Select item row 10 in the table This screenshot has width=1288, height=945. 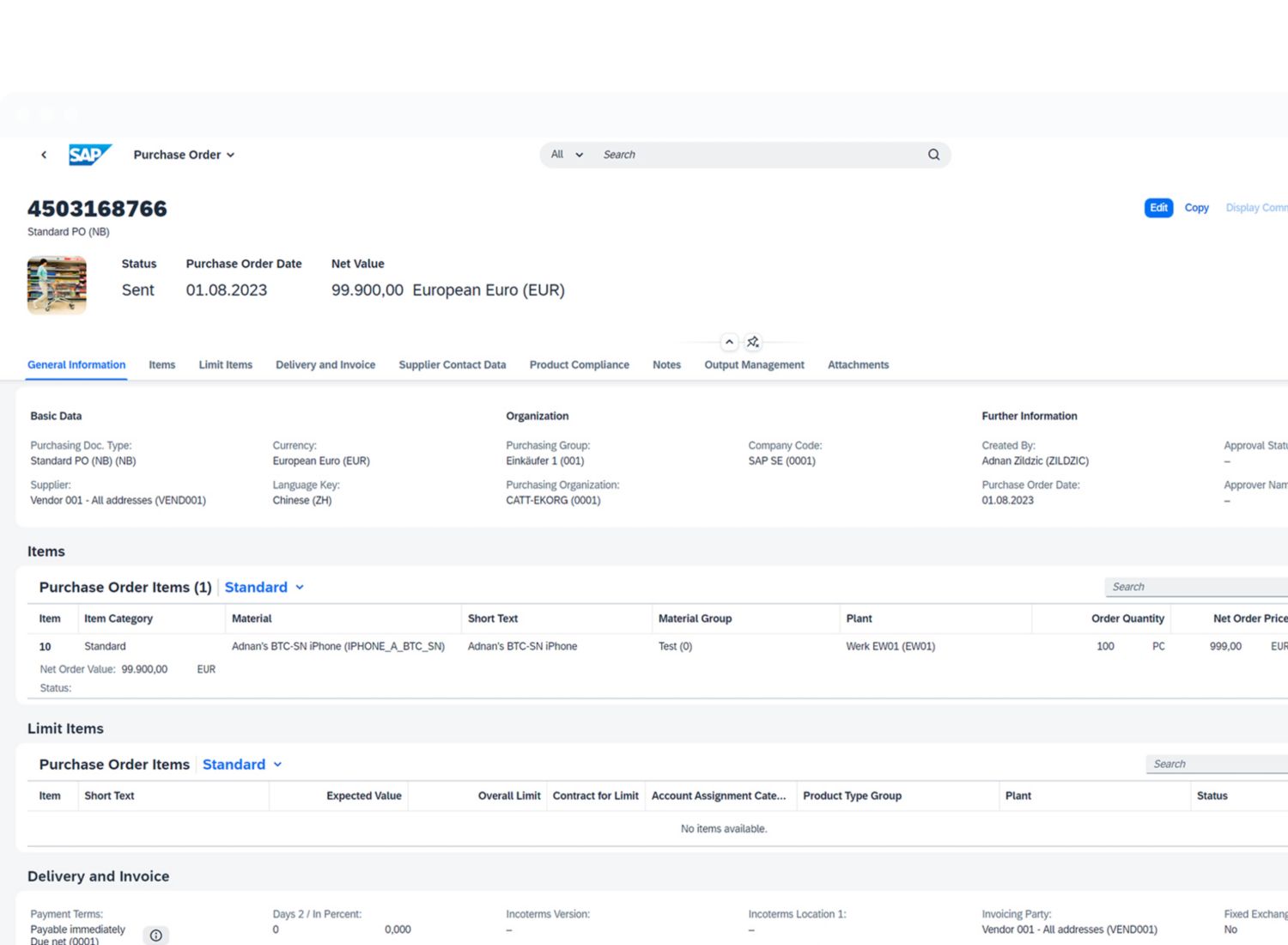click(46, 647)
